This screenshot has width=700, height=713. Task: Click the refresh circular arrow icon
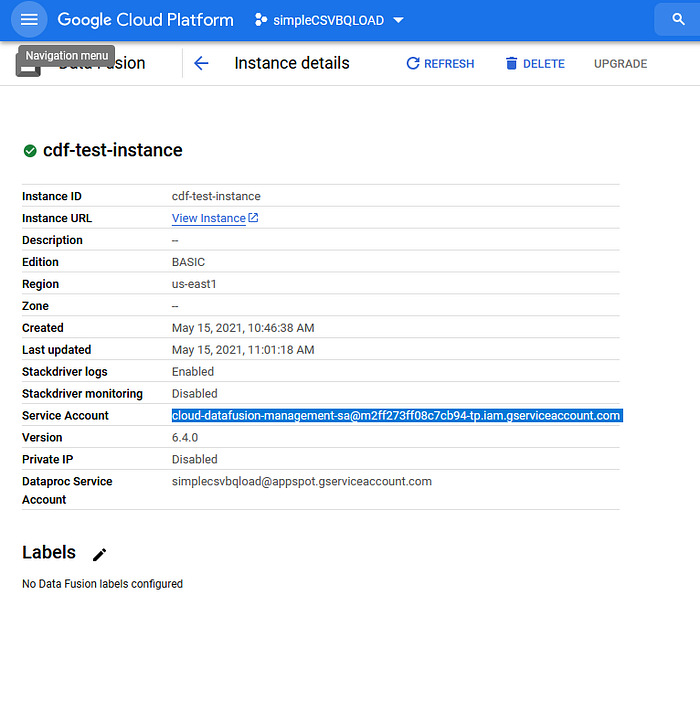[x=413, y=63]
